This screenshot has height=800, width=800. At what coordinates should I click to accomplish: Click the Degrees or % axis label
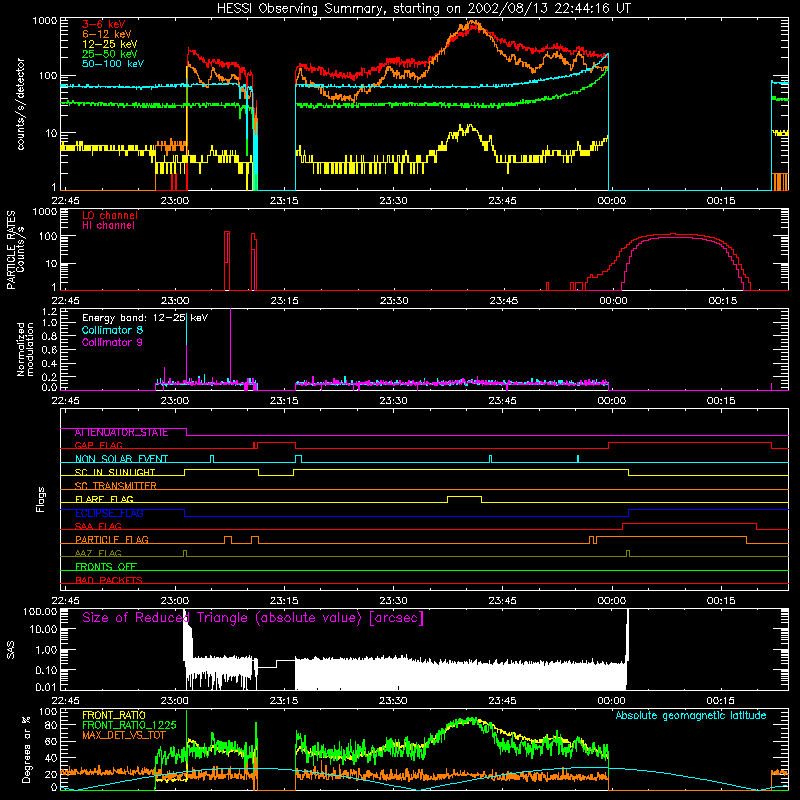[x=26, y=749]
